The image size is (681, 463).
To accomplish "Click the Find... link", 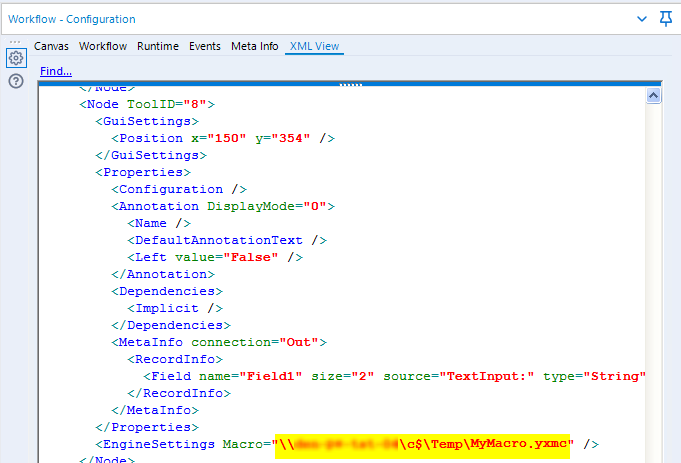I will coord(56,71).
